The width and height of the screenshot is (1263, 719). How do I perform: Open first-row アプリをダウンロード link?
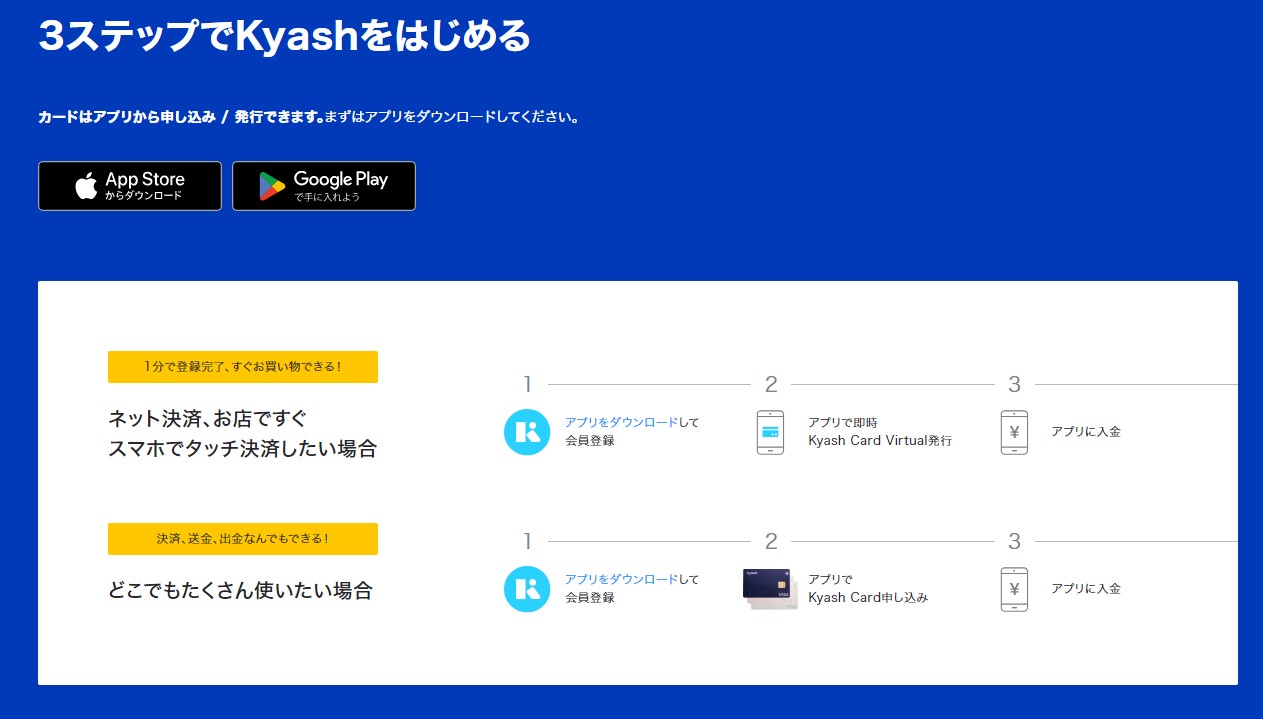point(621,422)
